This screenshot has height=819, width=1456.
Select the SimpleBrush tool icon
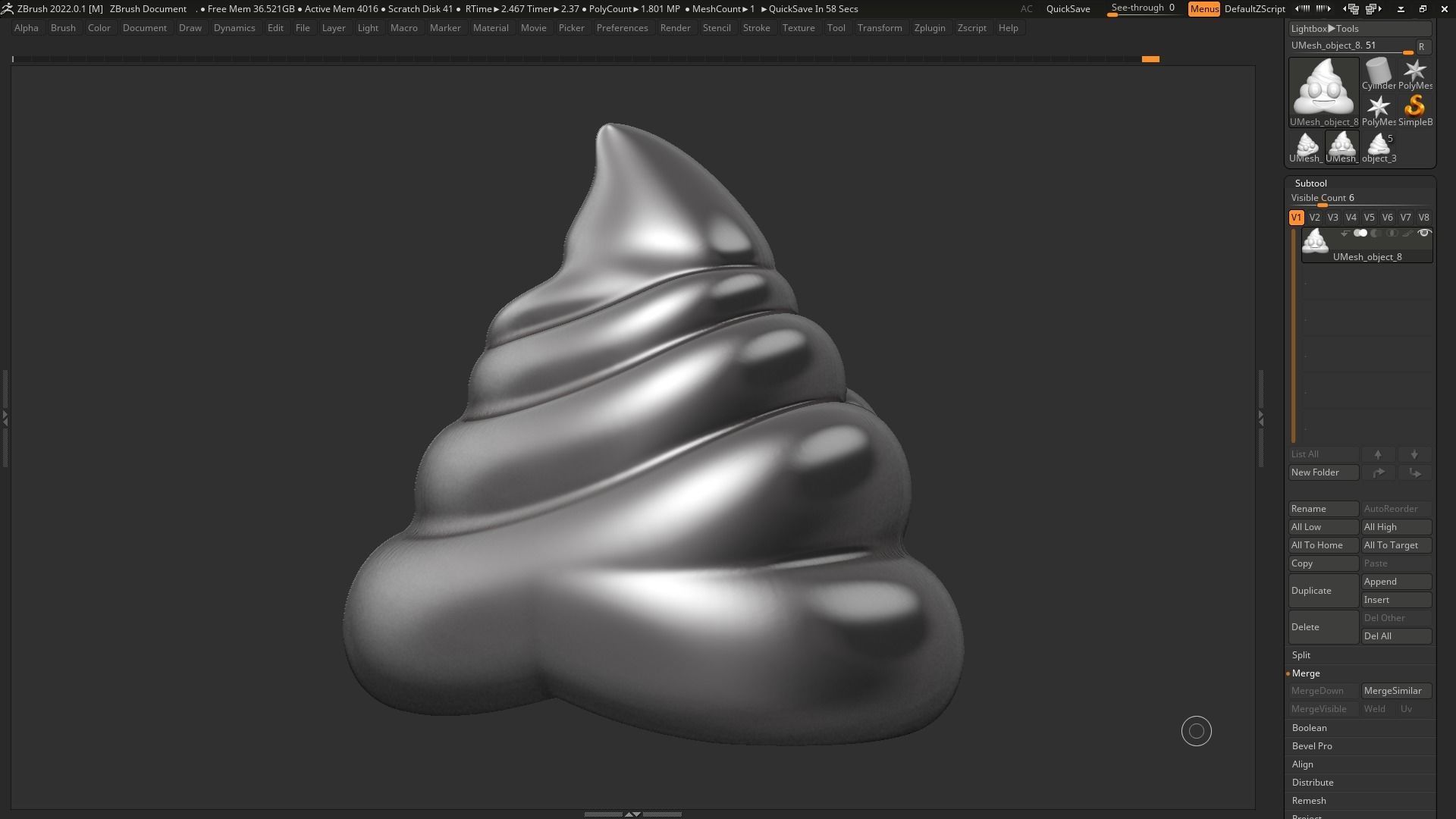click(1414, 111)
